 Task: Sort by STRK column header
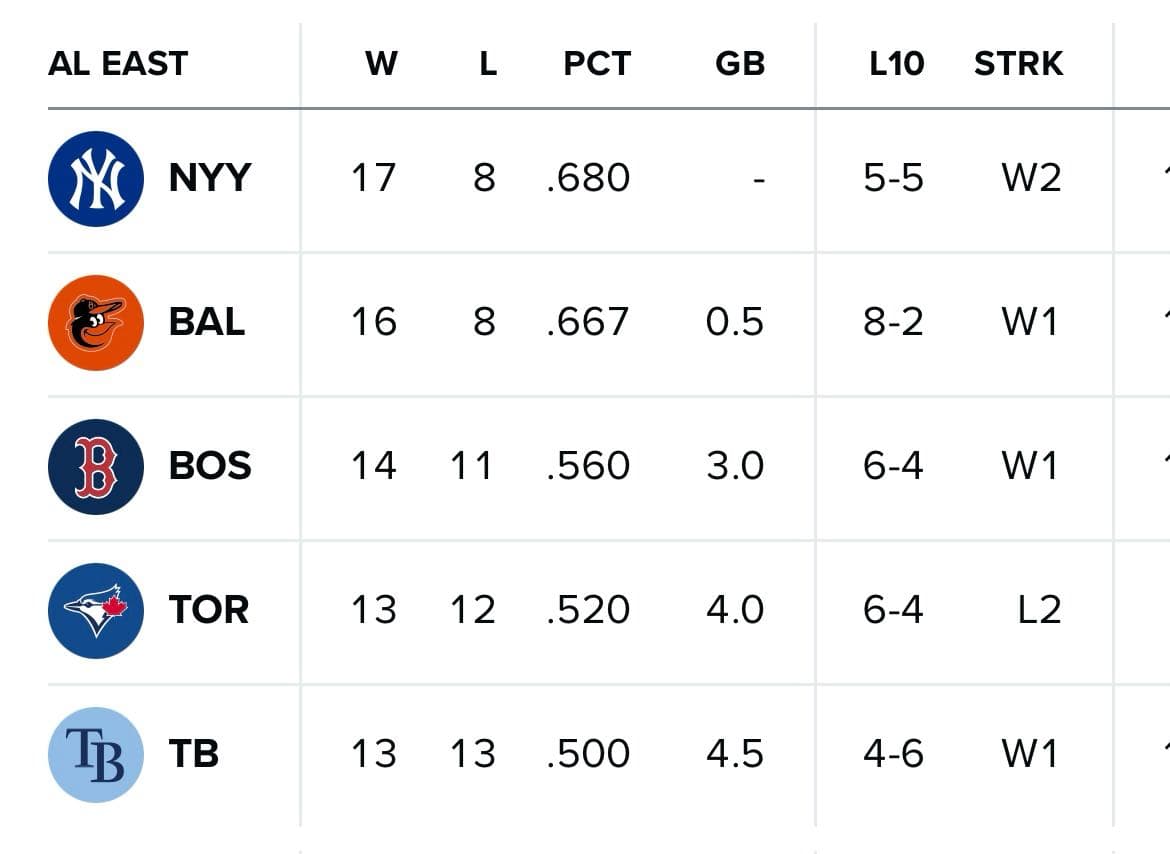(1018, 64)
